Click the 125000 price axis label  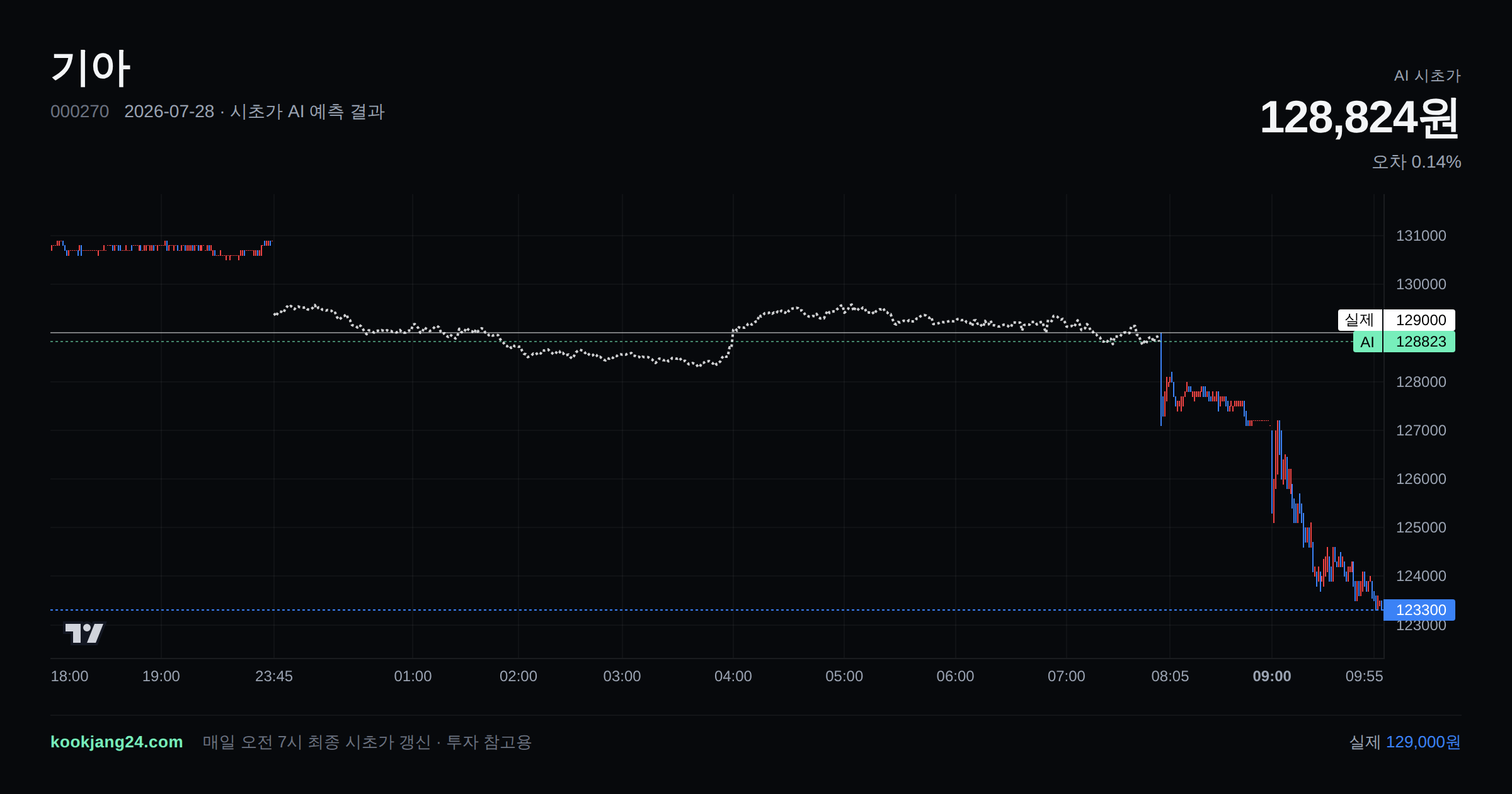click(x=1421, y=527)
